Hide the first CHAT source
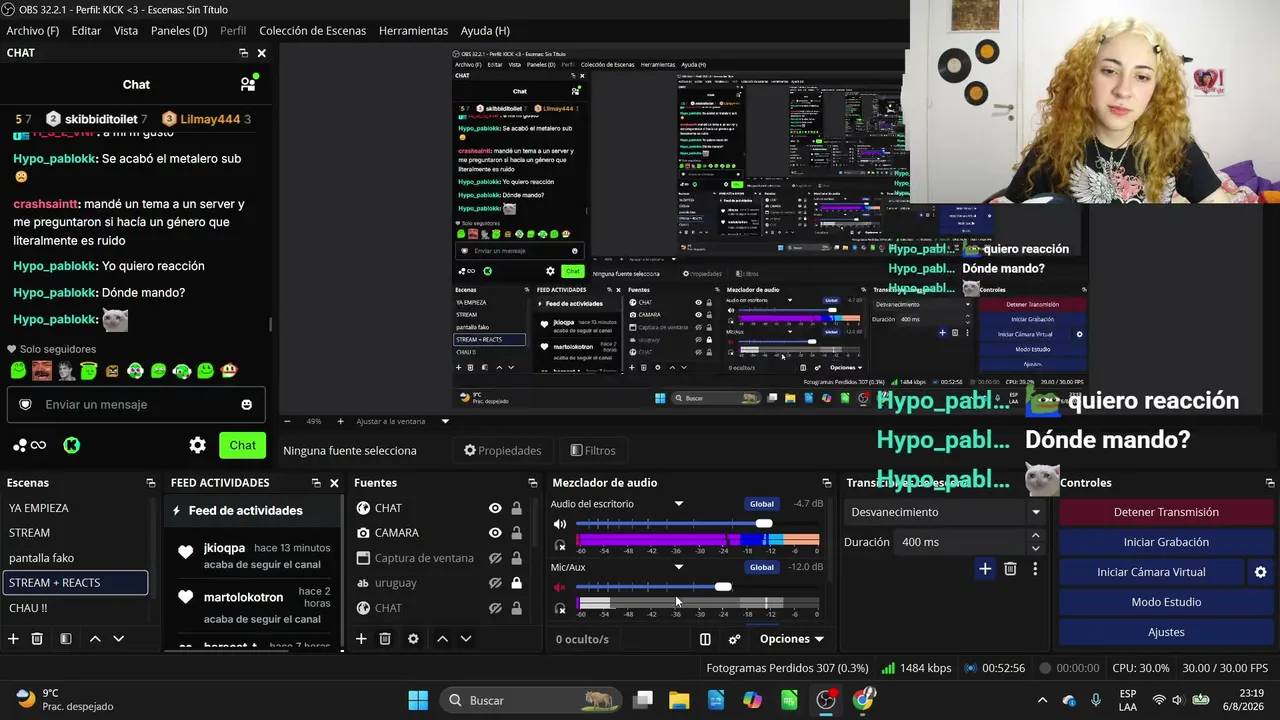1280x720 pixels. (495, 508)
